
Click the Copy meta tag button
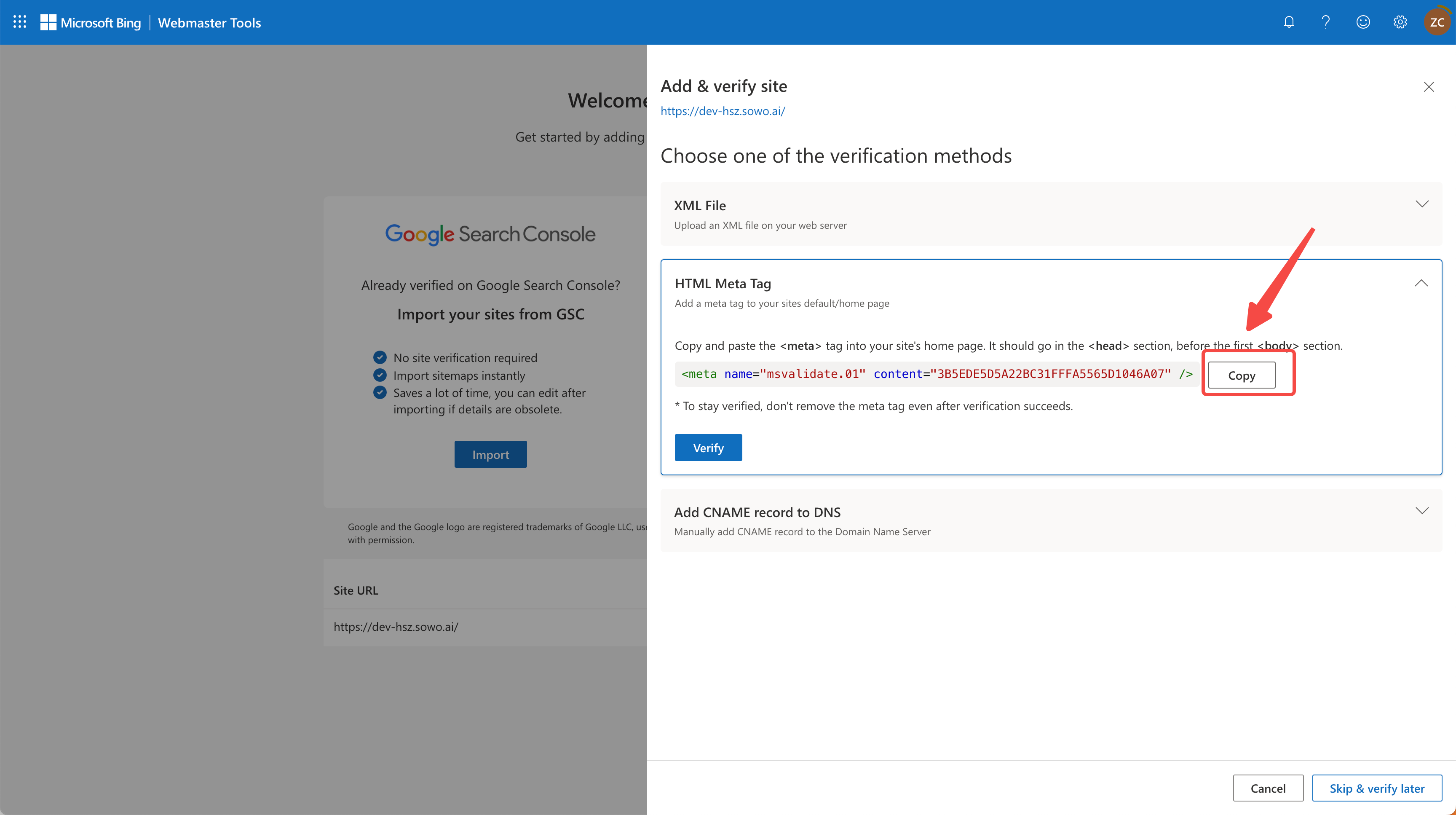[x=1241, y=375]
